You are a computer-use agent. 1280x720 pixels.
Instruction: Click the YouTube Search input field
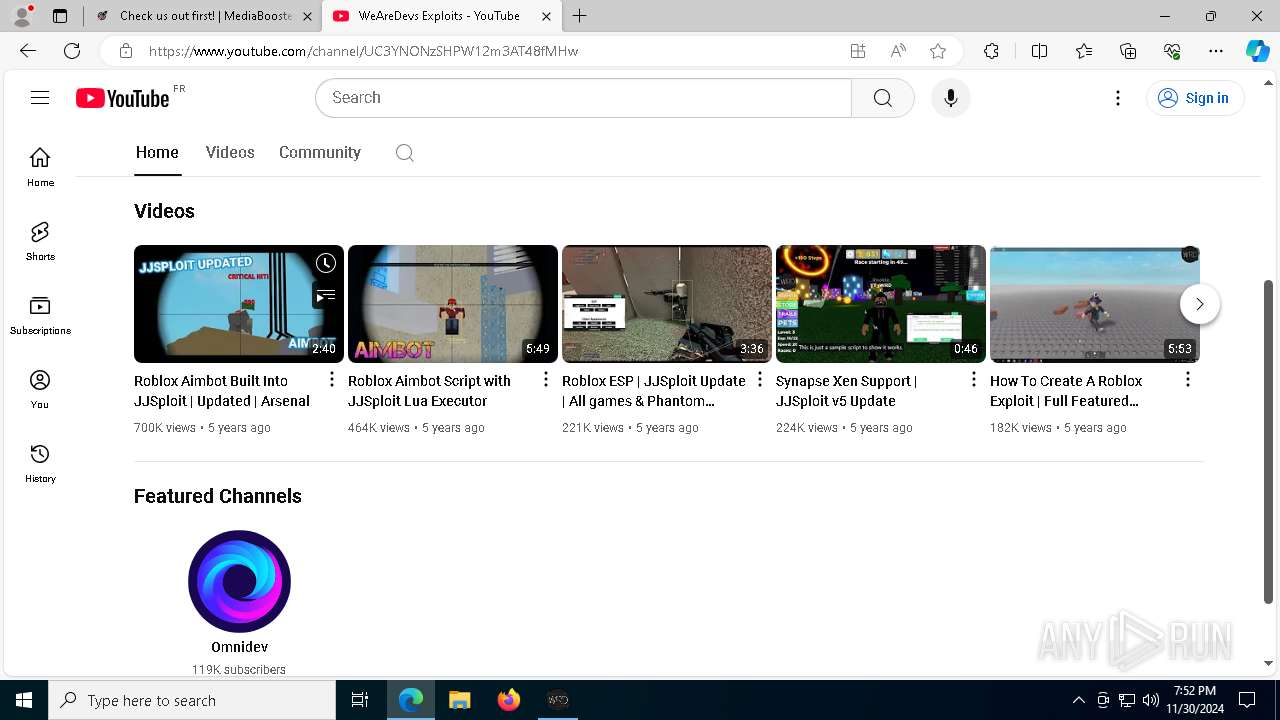[583, 98]
